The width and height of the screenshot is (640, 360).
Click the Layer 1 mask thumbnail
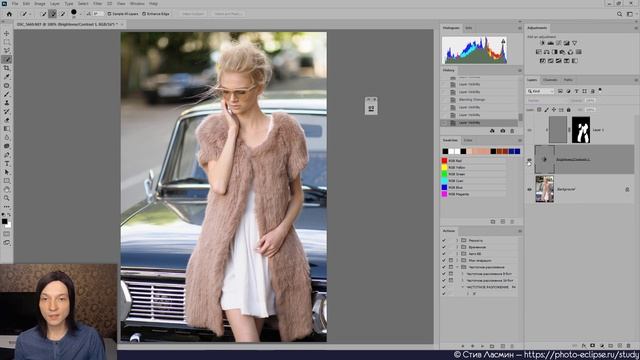[x=581, y=130]
